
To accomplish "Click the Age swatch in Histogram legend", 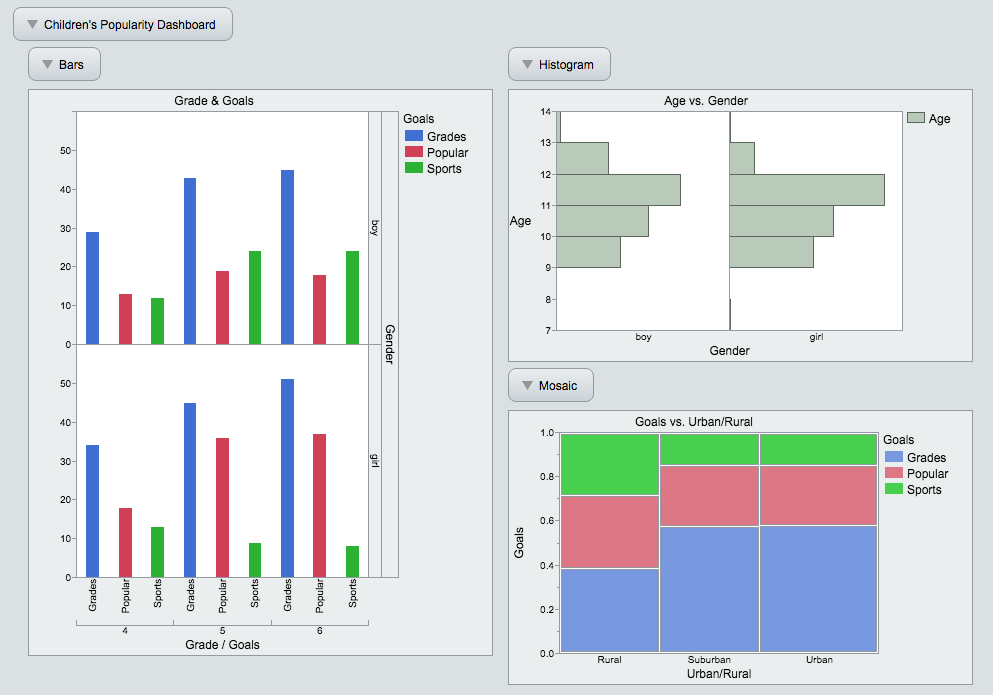I will tap(916, 118).
